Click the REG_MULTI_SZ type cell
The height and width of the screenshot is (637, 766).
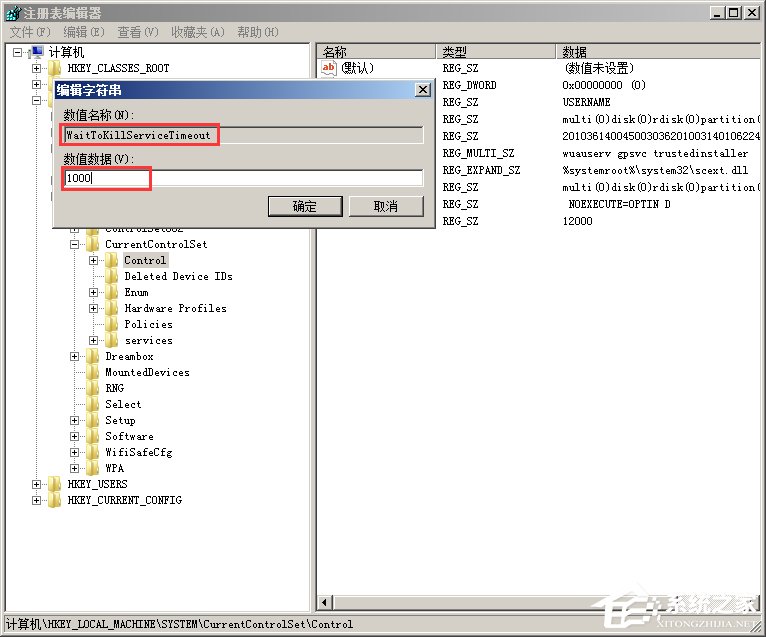(478, 153)
